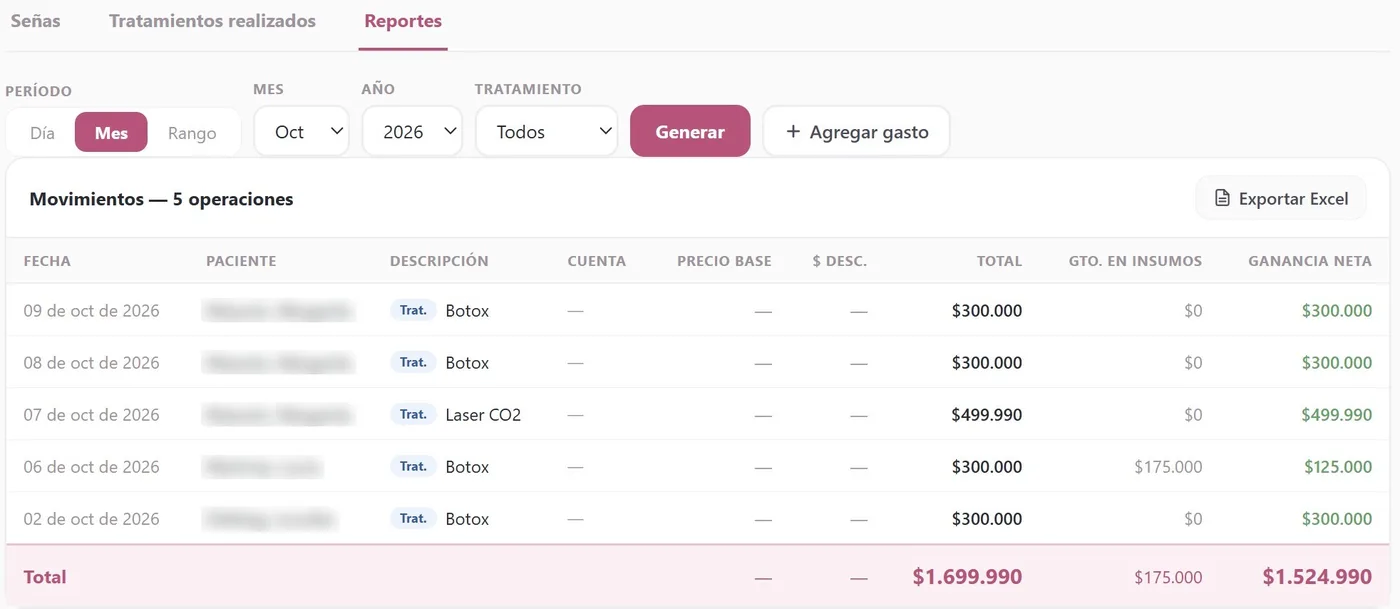Viewport: 1400px width, 609px height.
Task: Click the document icon in Exportar Excel
Action: coord(1222,198)
